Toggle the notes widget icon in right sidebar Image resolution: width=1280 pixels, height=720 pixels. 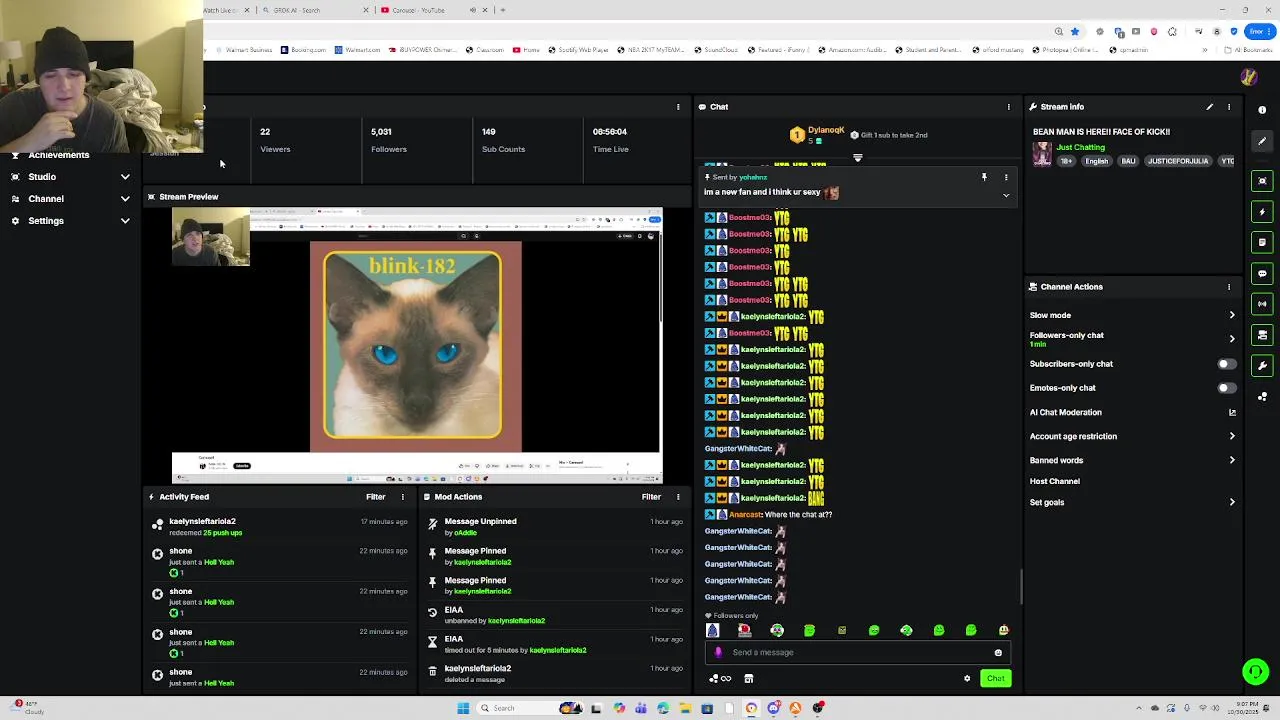1262,242
